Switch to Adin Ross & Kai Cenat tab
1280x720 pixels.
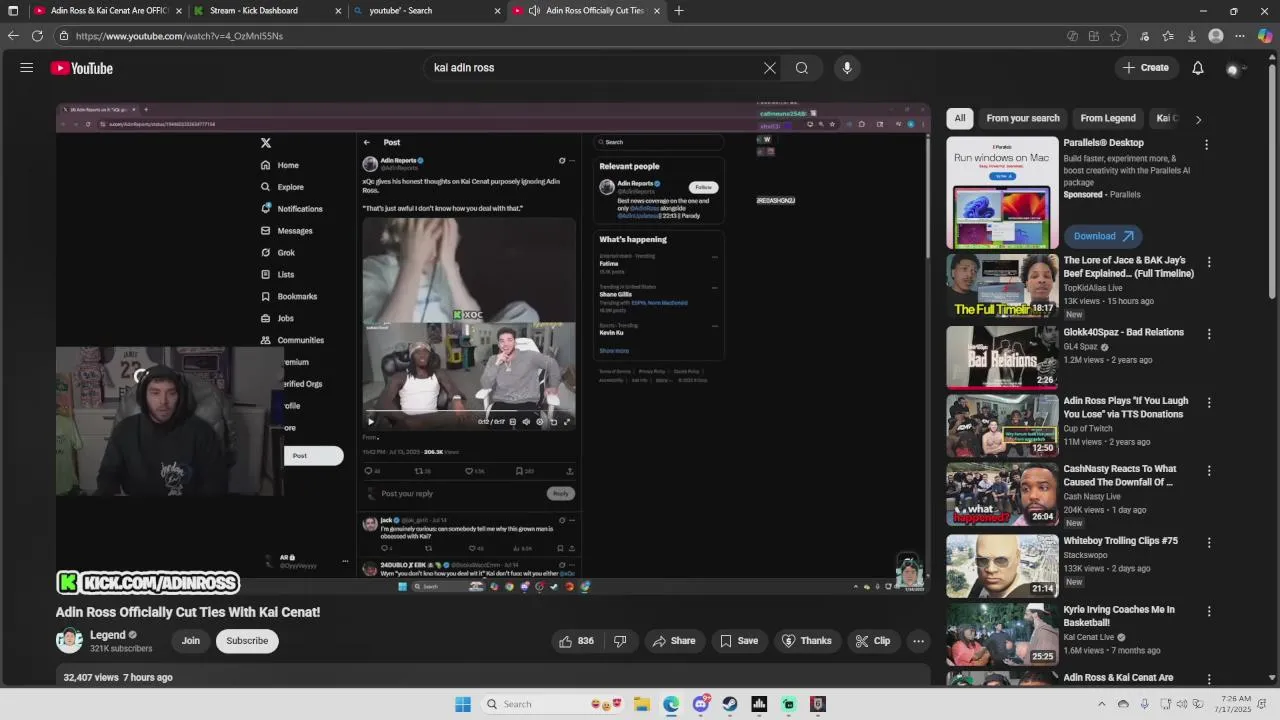[x=108, y=11]
